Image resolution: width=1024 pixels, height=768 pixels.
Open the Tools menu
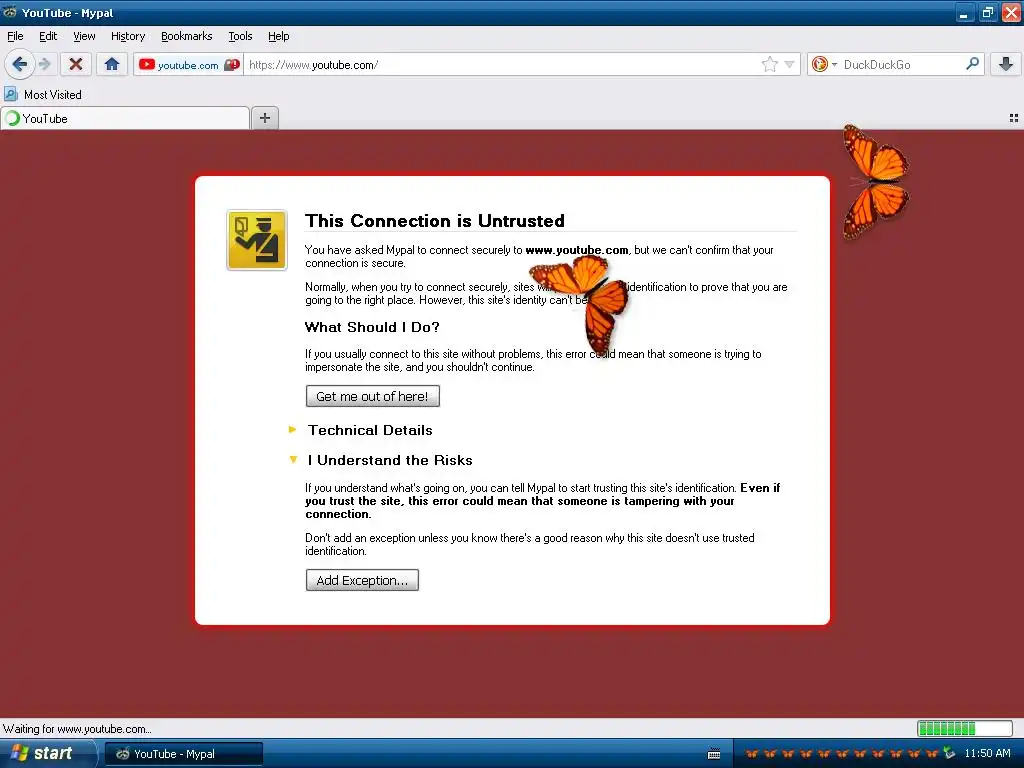pyautogui.click(x=240, y=36)
